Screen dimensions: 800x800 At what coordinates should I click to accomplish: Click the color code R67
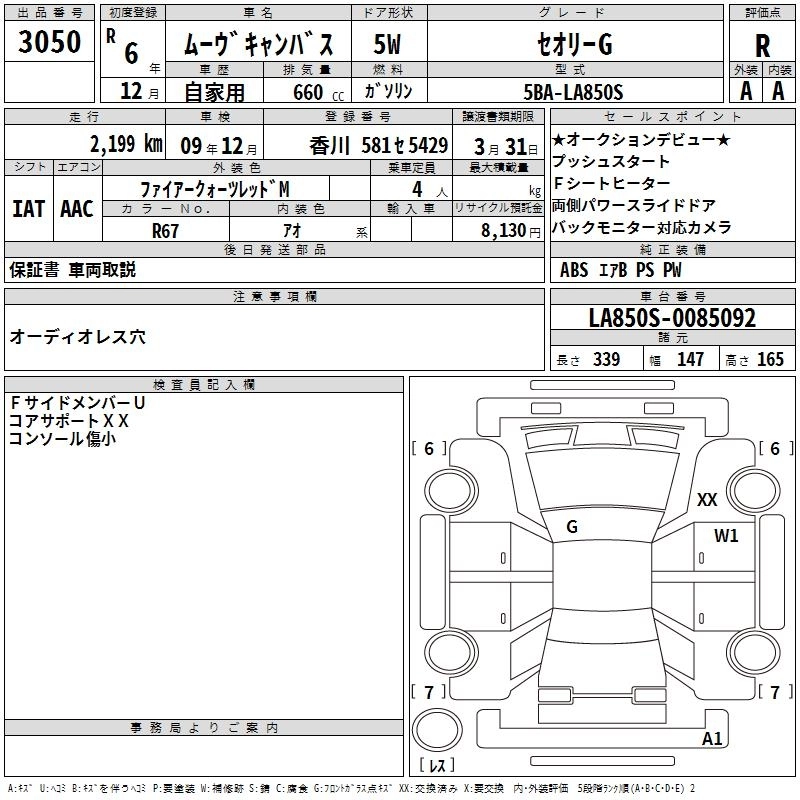(167, 229)
